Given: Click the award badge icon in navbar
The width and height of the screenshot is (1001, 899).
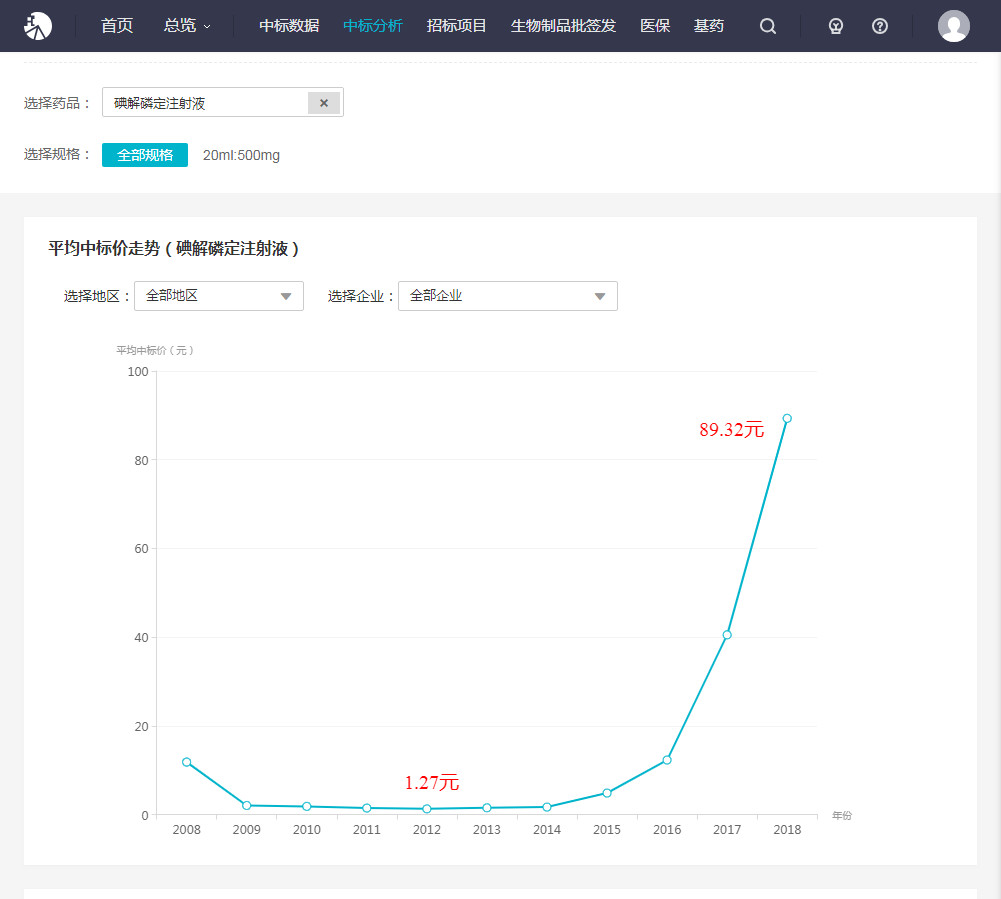Looking at the screenshot, I should pos(836,26).
